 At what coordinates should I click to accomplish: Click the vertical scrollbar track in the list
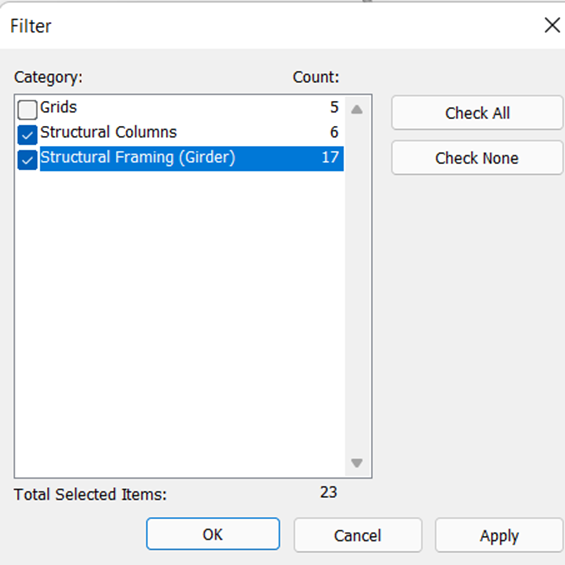point(357,286)
